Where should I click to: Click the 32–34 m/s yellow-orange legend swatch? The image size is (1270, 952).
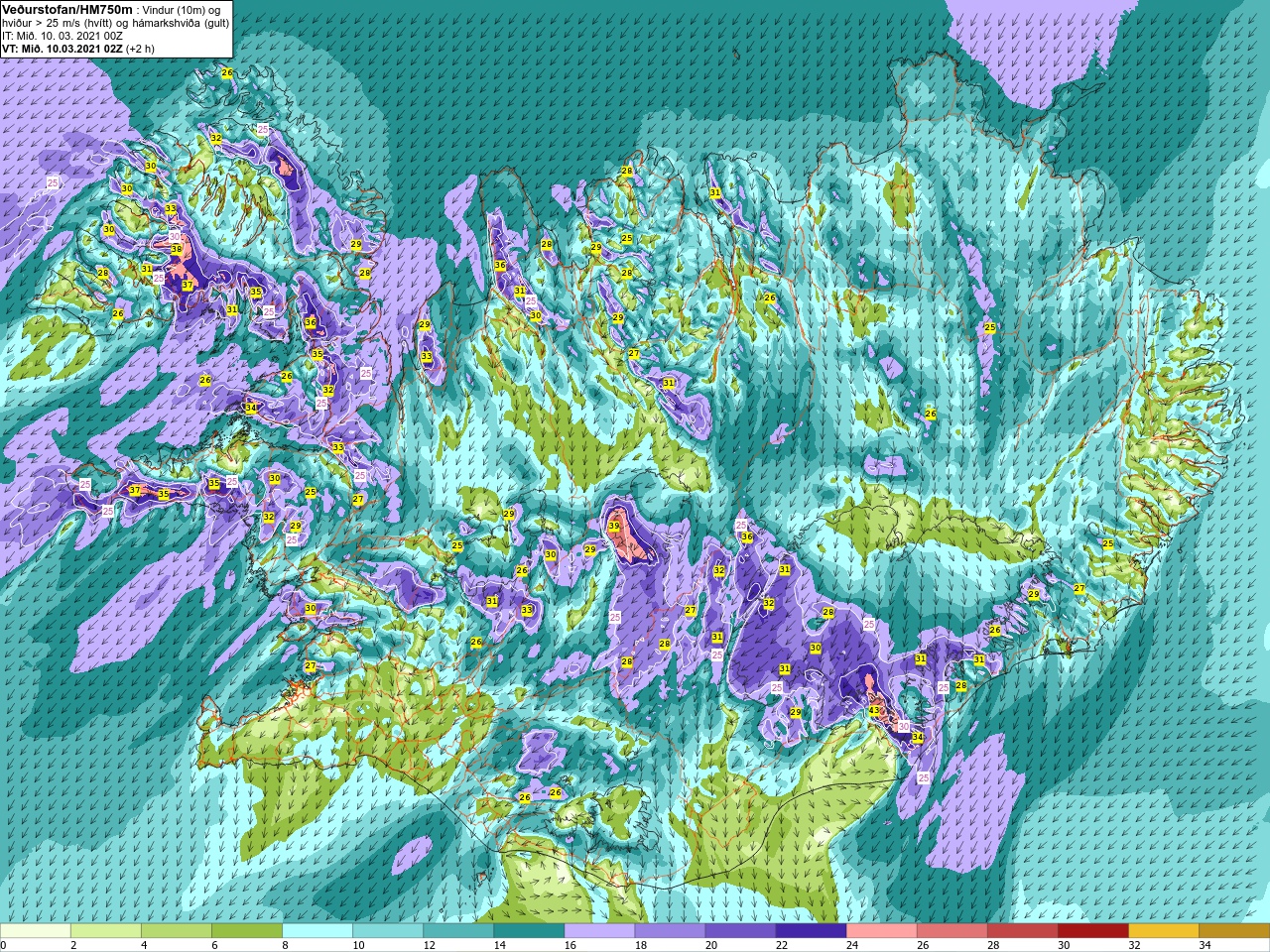(1163, 931)
